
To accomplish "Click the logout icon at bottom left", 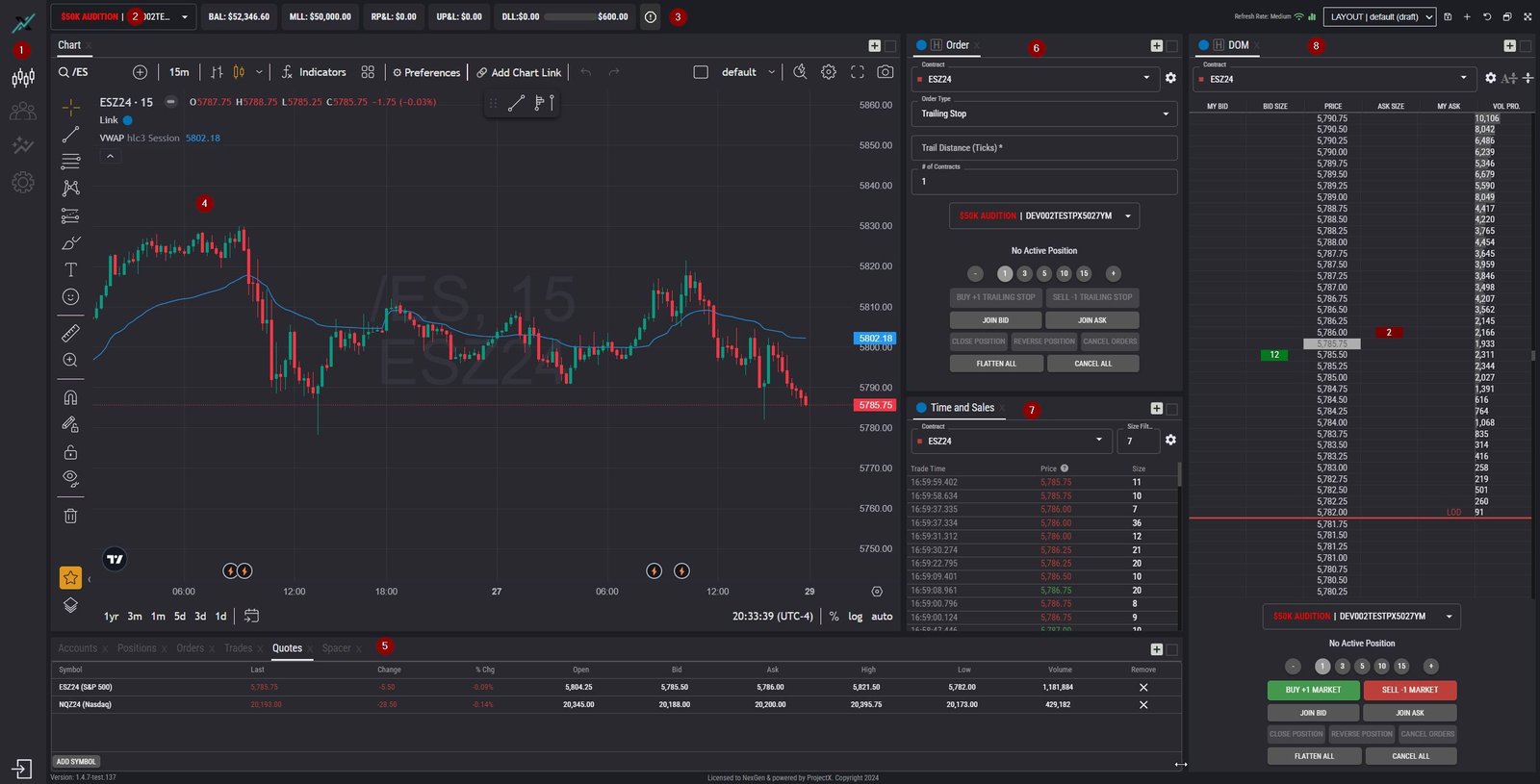I will click(21, 769).
